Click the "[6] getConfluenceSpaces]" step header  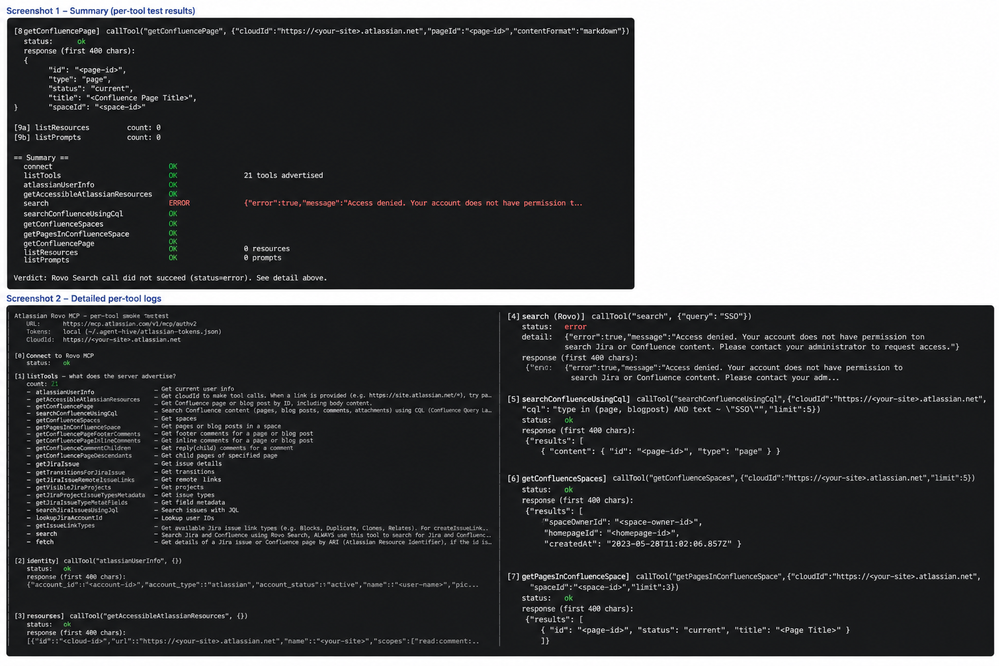557,478
